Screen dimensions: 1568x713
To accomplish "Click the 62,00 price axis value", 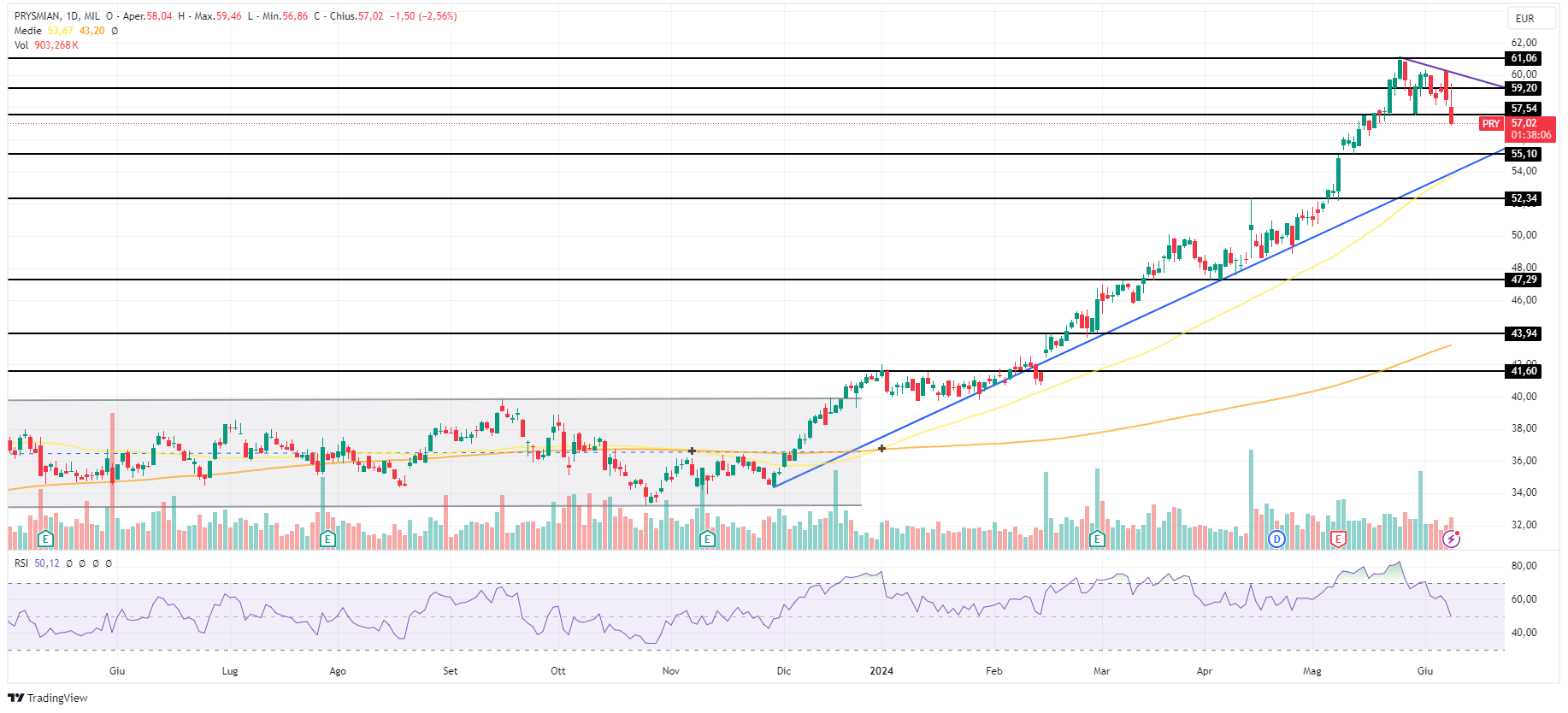I will coord(1524,43).
